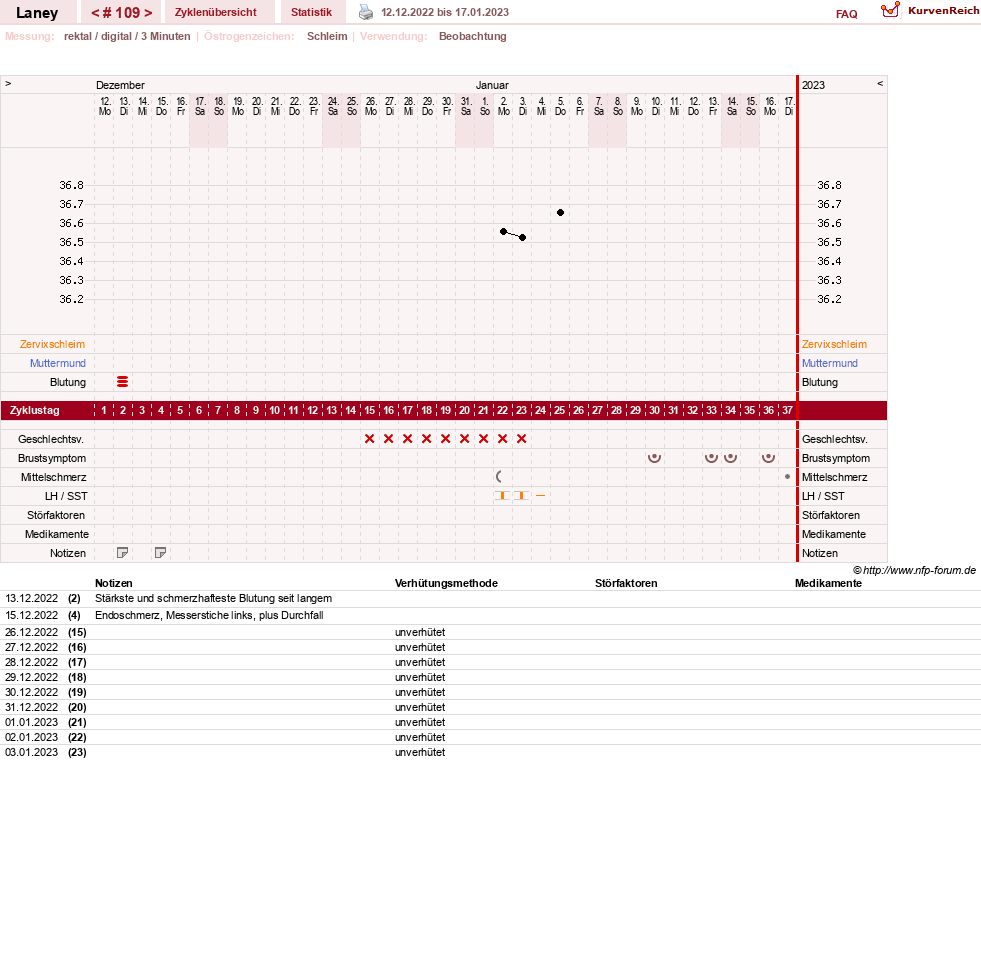
Task: Open the Statistik tab
Action: click(311, 12)
